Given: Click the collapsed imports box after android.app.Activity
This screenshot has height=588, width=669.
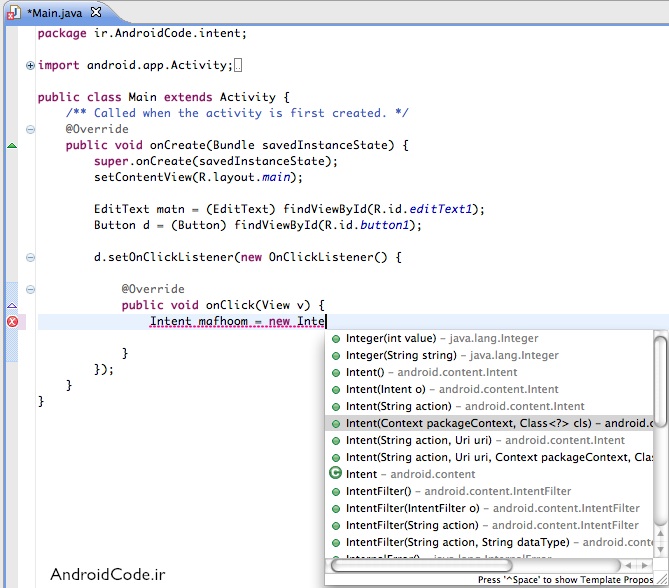Looking at the screenshot, I should pos(237,66).
